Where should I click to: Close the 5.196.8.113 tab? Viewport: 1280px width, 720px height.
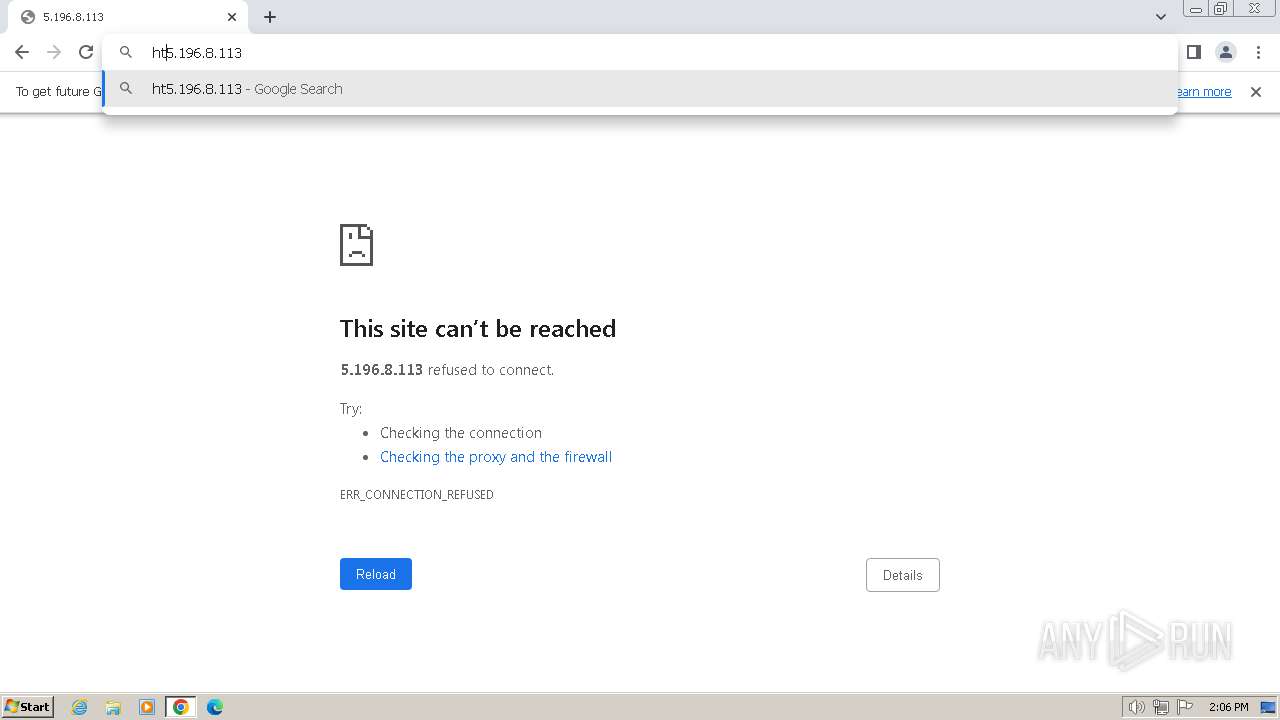pos(232,17)
